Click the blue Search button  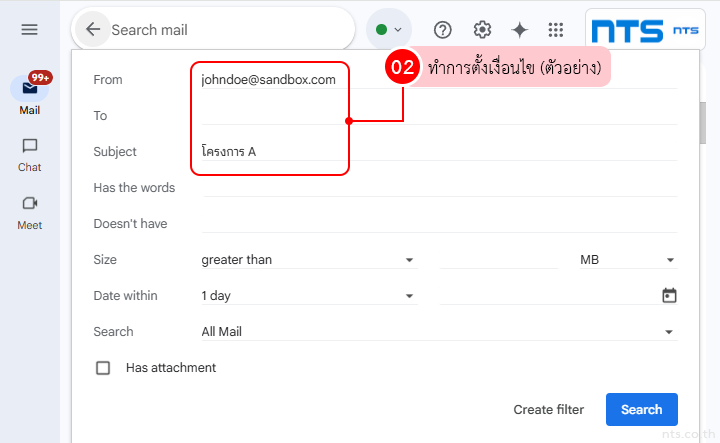(641, 409)
